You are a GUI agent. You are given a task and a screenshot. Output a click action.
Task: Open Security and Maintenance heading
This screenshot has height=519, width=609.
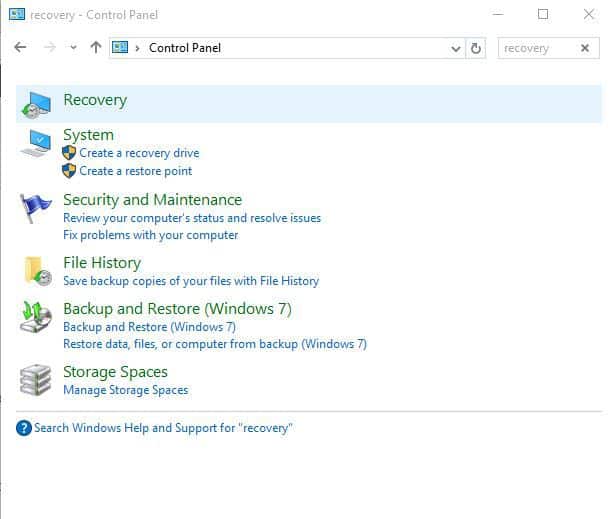click(x=153, y=200)
